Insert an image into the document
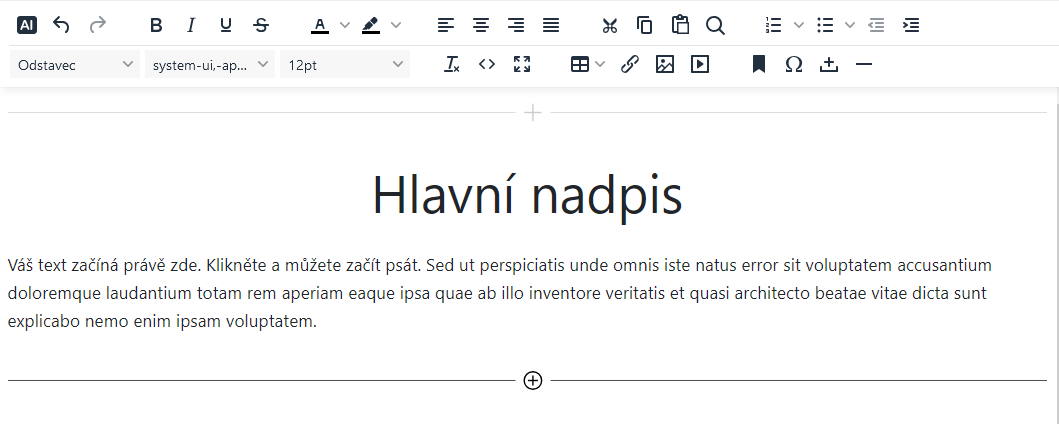Screen dimensions: 1059x424 665,65
